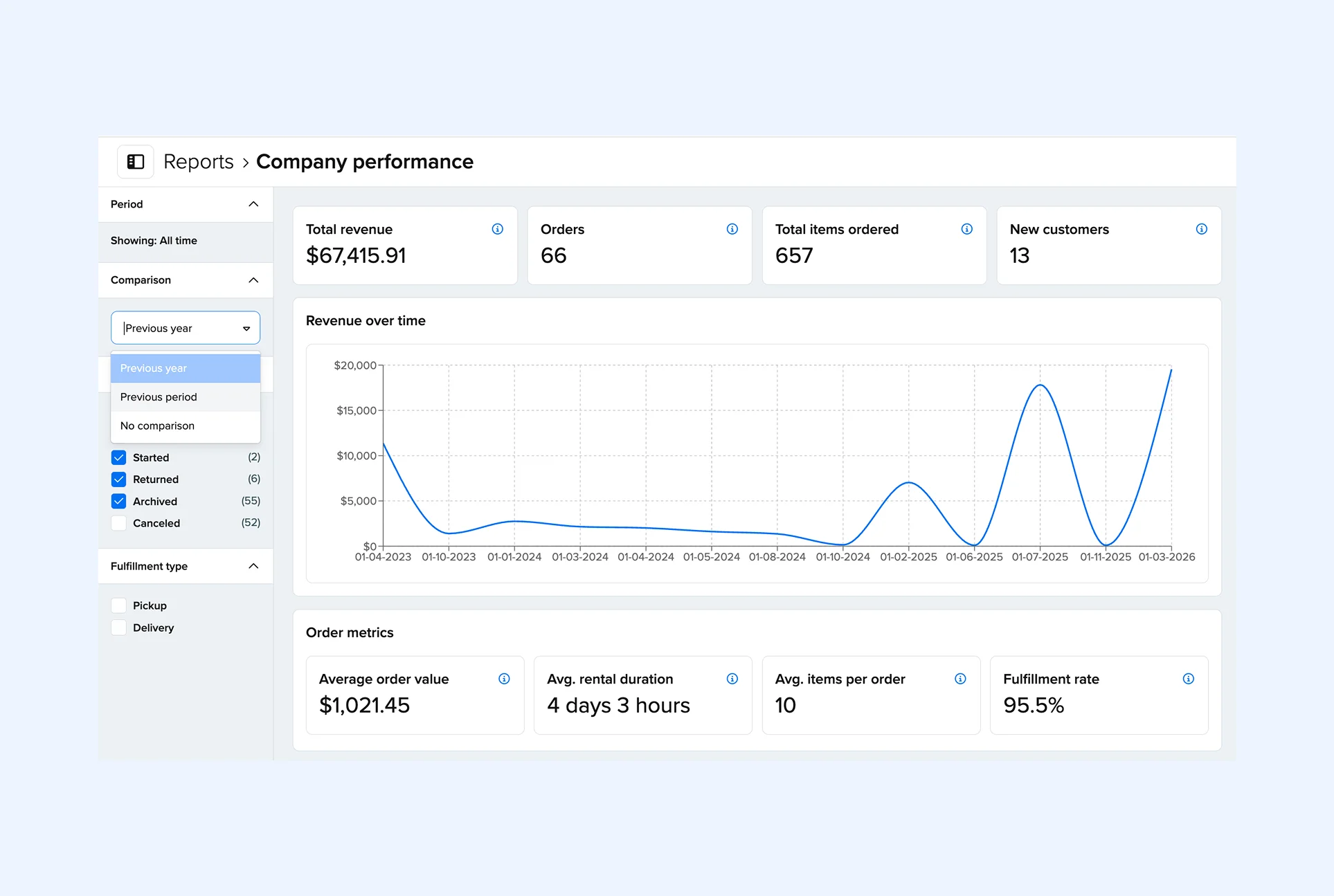Click the Fulfillment rate info icon
Viewport: 1334px width, 896px height.
[x=1188, y=679]
